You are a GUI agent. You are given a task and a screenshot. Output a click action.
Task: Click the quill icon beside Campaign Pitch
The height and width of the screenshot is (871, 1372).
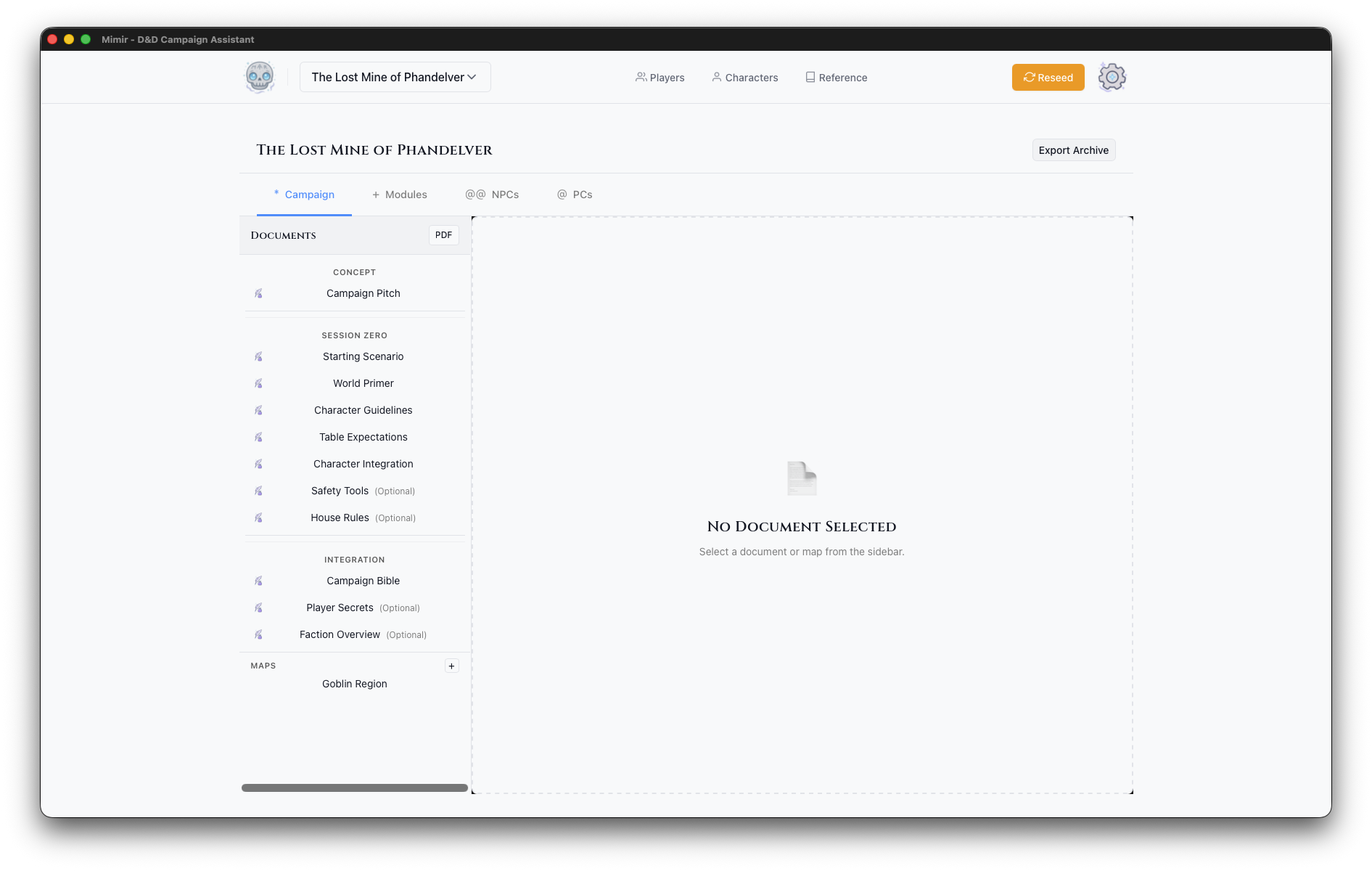pos(259,293)
